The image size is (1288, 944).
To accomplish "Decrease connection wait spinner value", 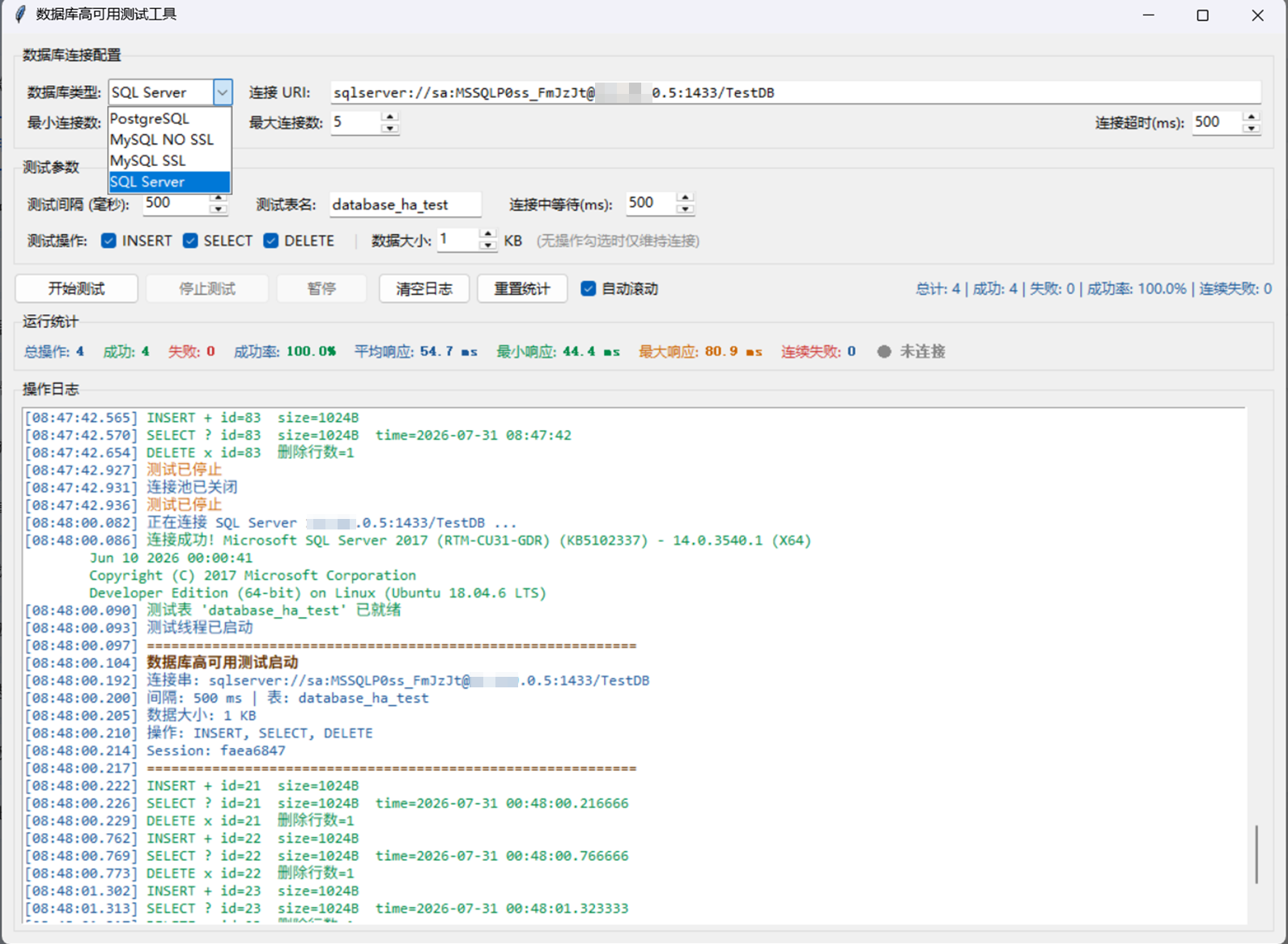I will pyautogui.click(x=685, y=209).
